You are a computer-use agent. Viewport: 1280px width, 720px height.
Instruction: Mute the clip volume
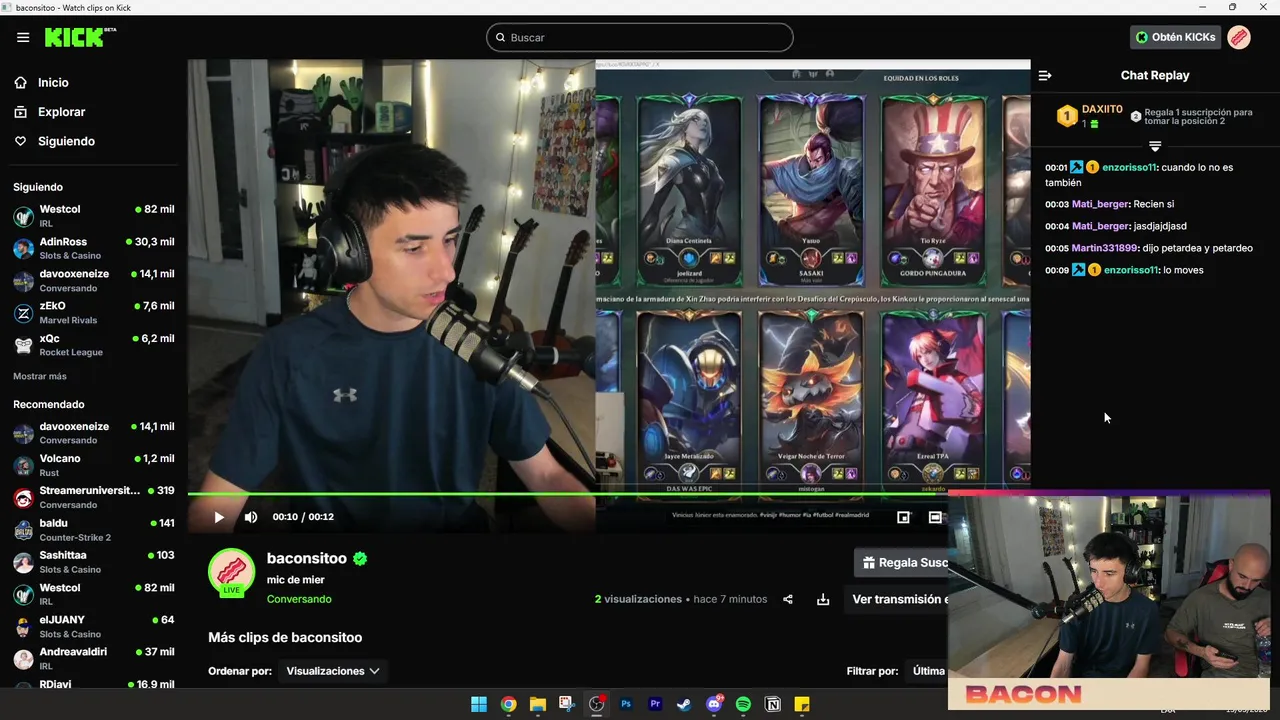[251, 517]
